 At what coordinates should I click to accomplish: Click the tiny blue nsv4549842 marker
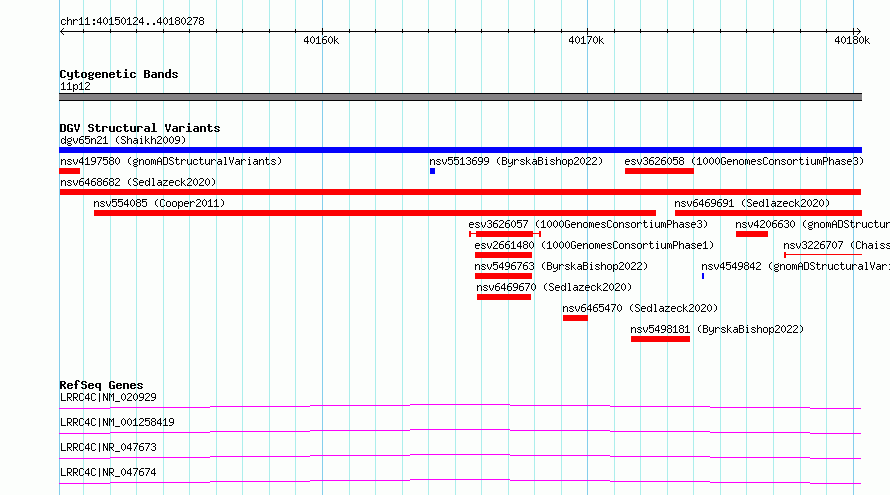tap(703, 276)
